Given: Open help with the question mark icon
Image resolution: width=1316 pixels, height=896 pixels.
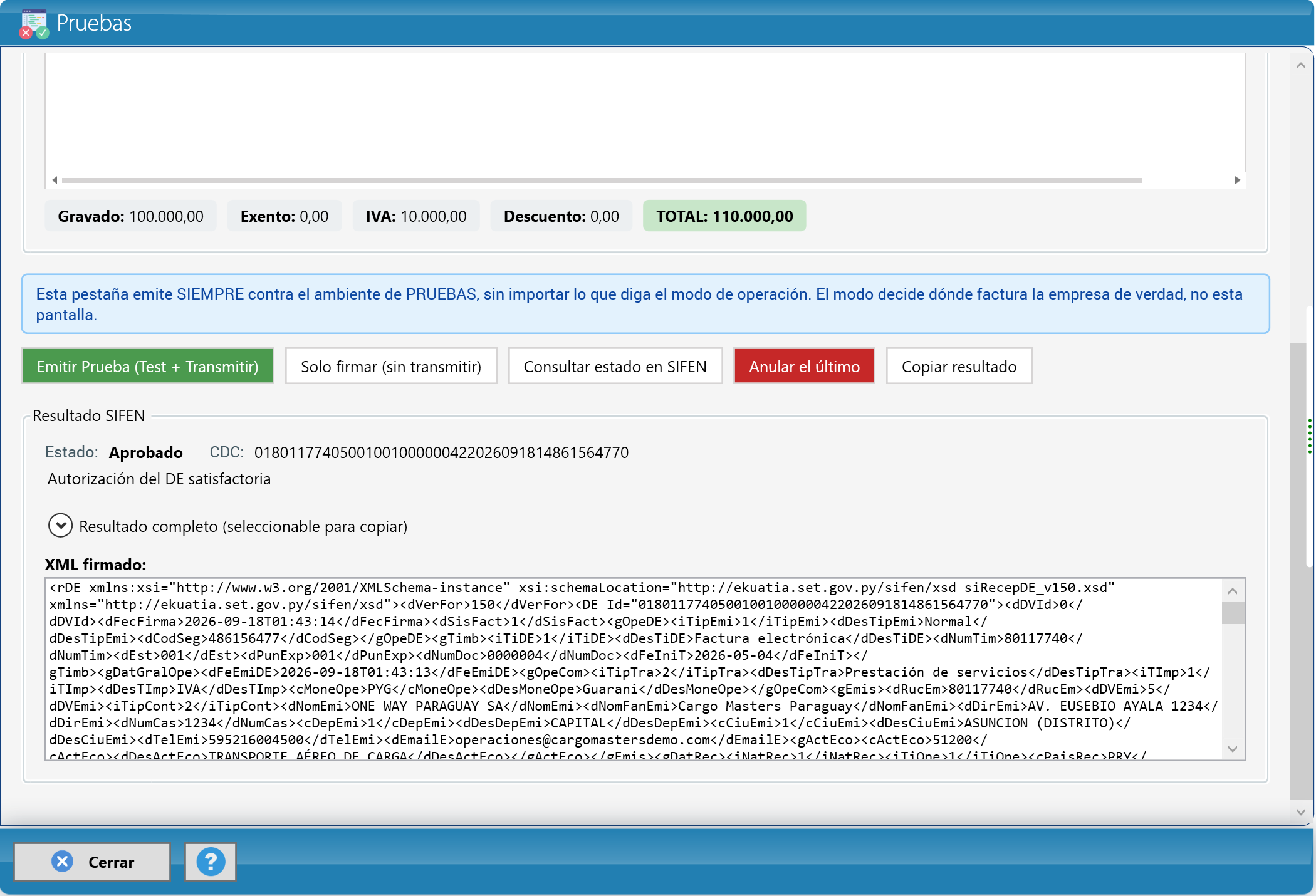Looking at the screenshot, I should [211, 862].
